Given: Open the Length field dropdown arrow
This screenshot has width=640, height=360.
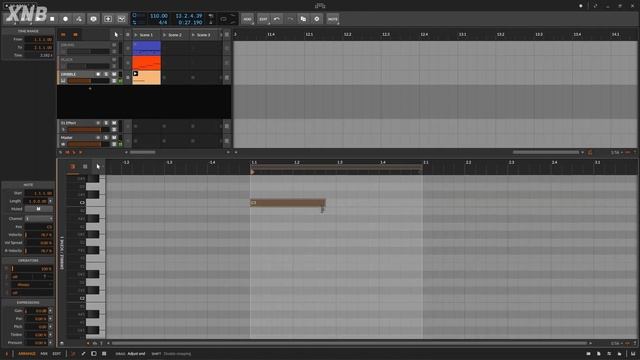Looking at the screenshot, I should tap(51, 201).
